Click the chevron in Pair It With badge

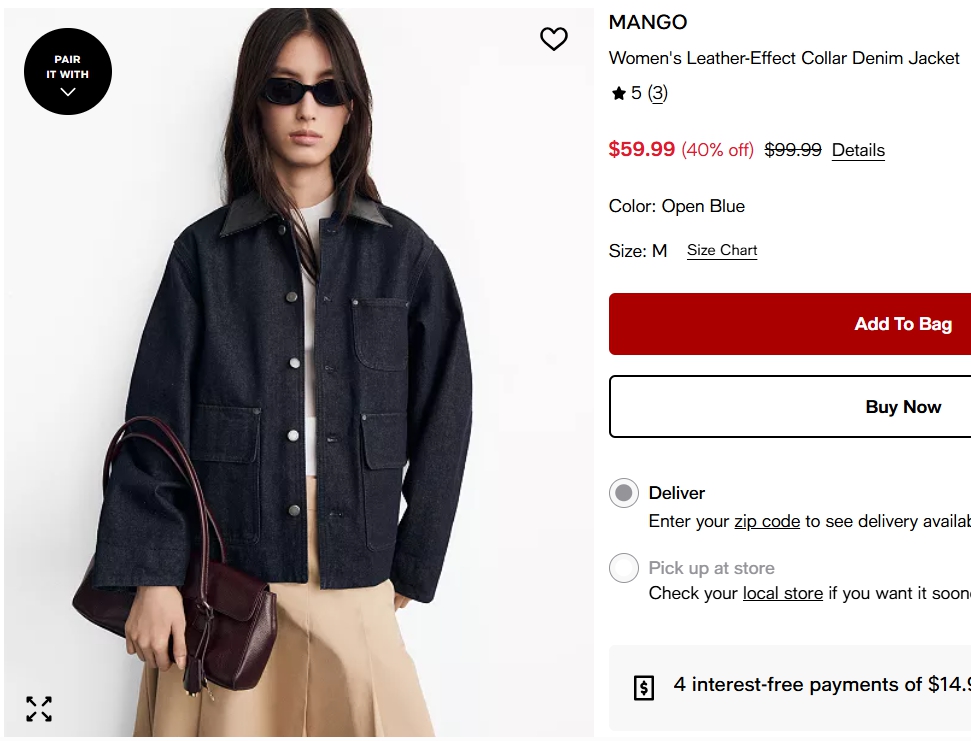(x=68, y=92)
